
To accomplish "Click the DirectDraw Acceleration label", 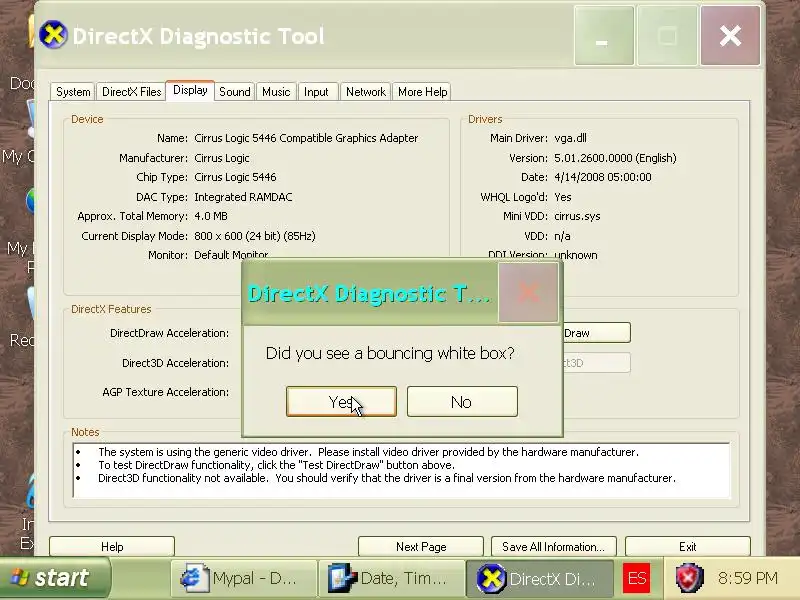I will pyautogui.click(x=169, y=333).
